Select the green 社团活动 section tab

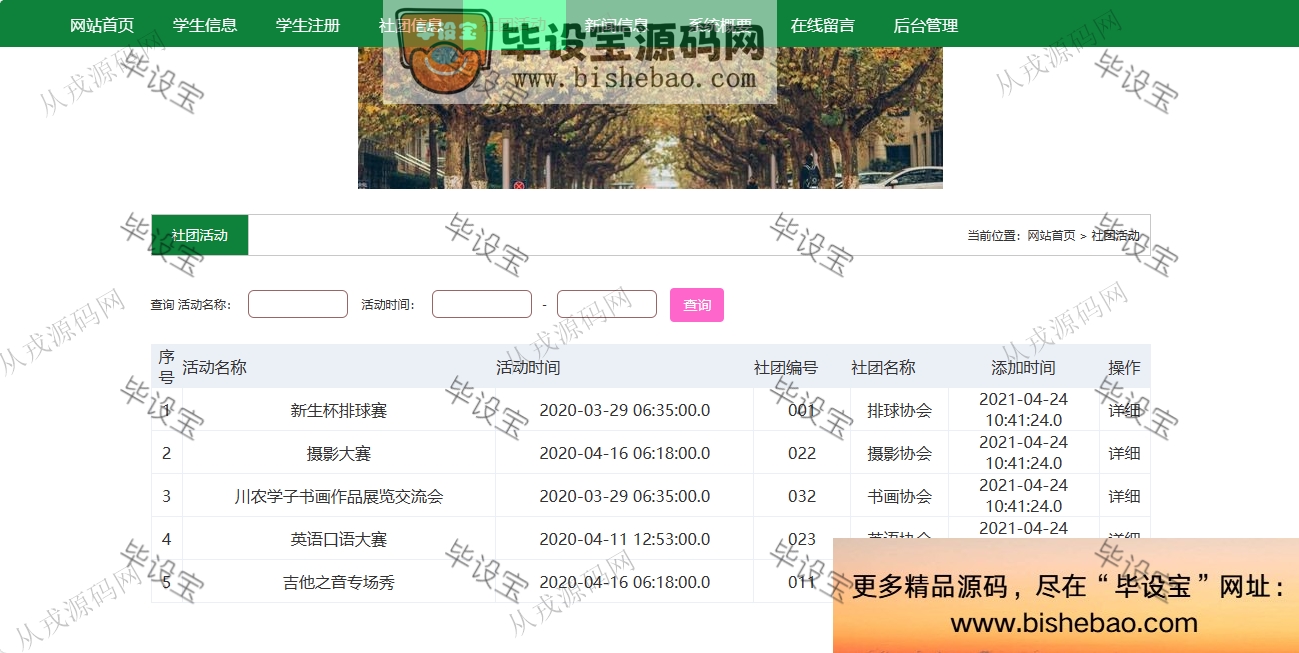point(200,235)
